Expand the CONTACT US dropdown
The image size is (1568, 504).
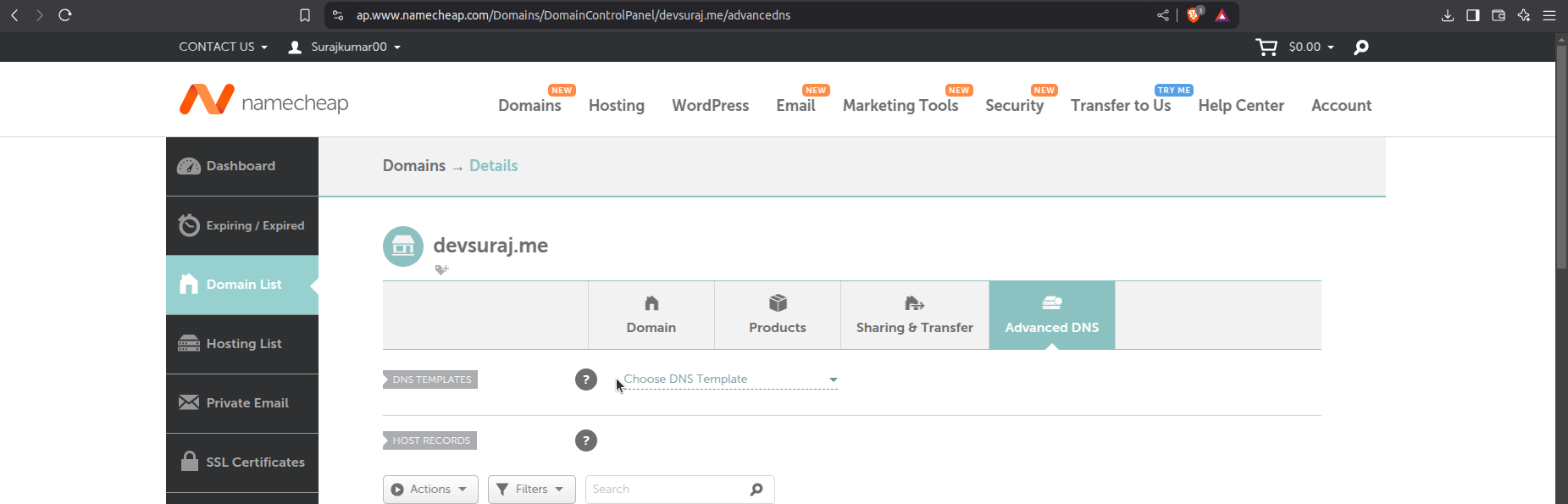click(224, 47)
